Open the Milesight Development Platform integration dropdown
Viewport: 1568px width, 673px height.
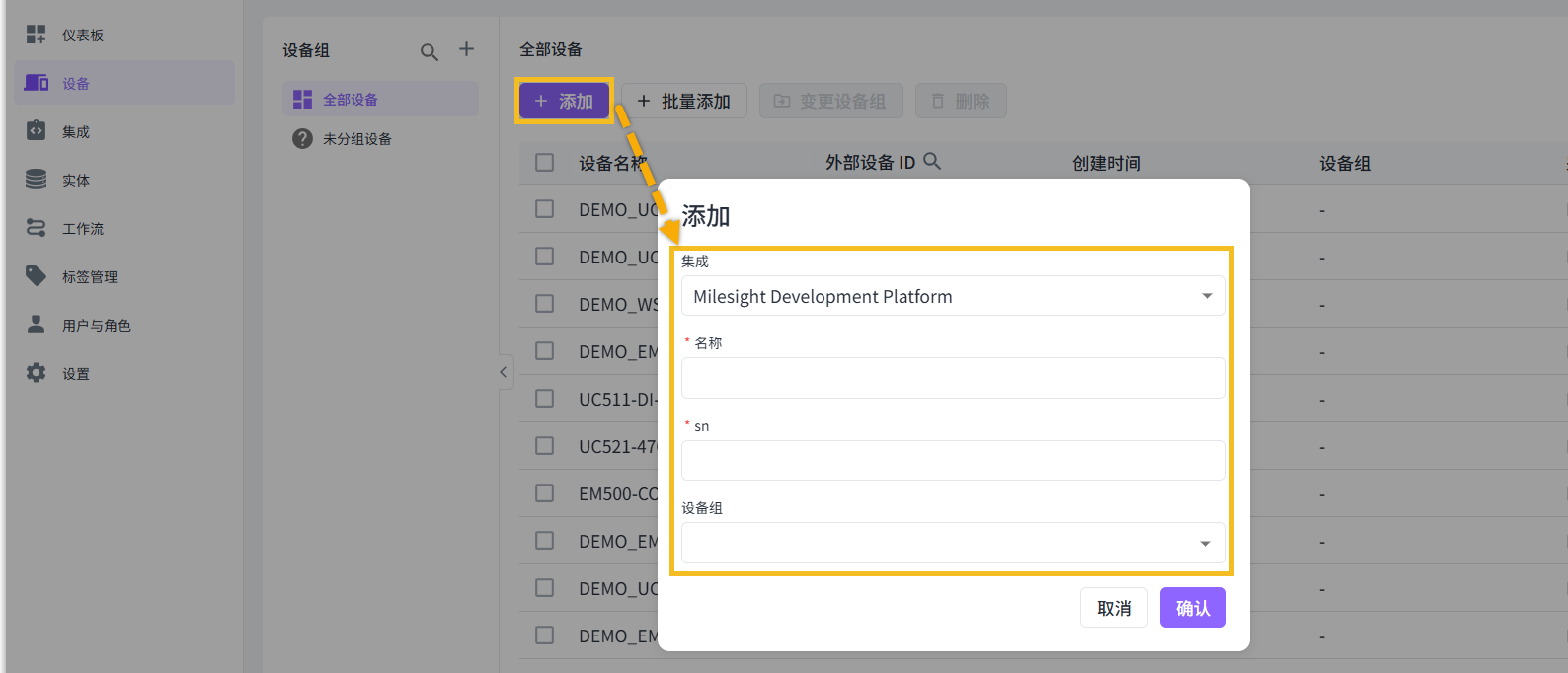click(x=953, y=296)
